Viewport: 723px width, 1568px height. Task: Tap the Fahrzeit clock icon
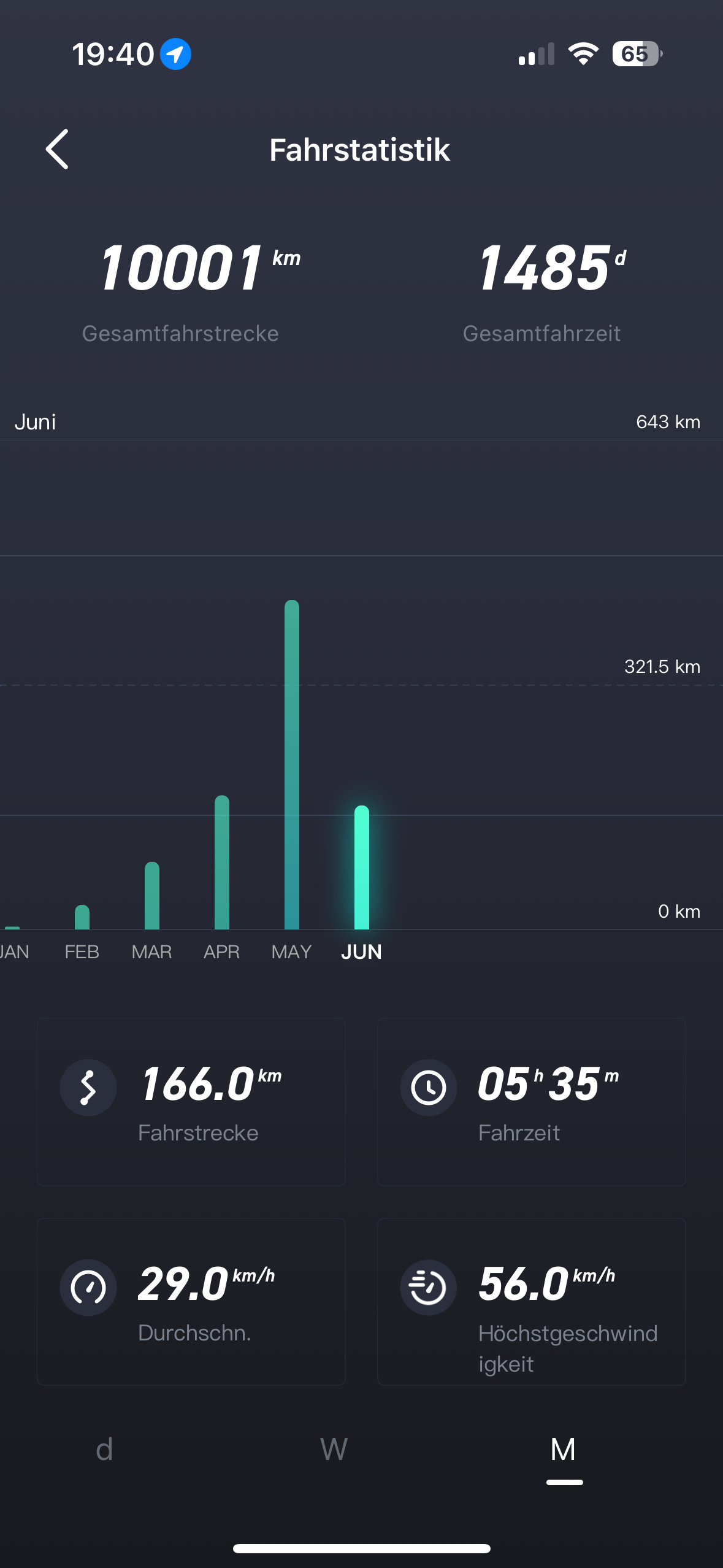tap(428, 1088)
